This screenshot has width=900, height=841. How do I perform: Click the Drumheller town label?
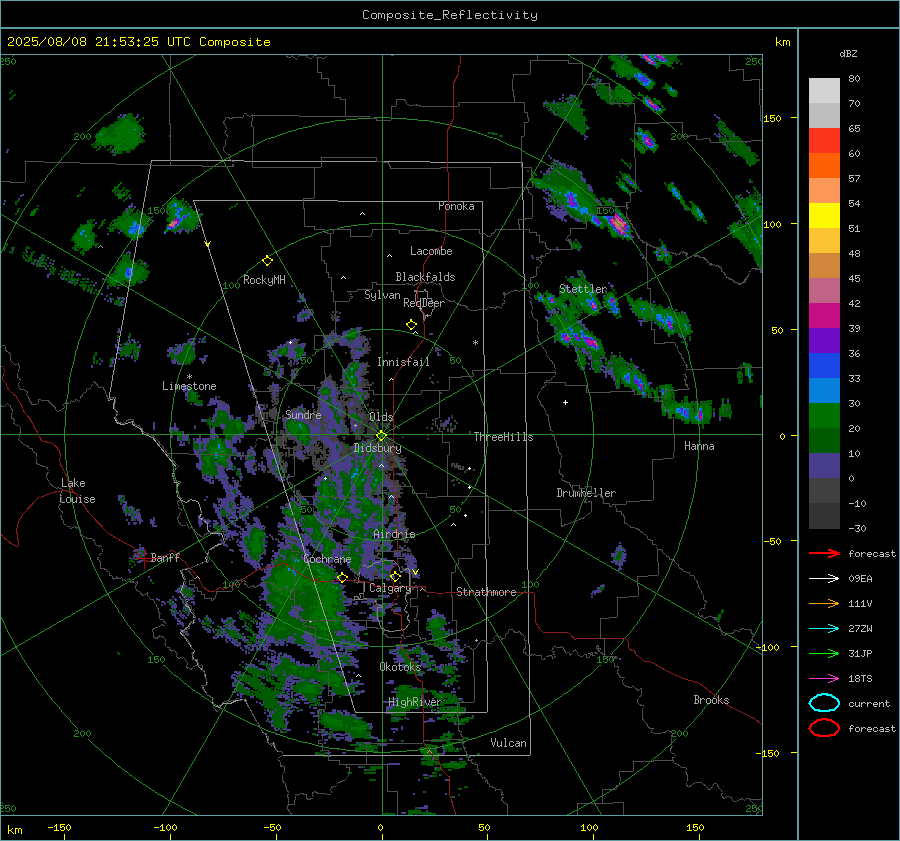pyautogui.click(x=586, y=493)
